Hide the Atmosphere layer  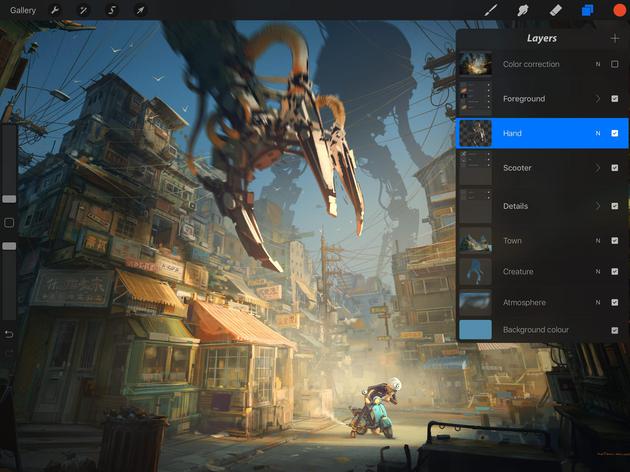[614, 302]
